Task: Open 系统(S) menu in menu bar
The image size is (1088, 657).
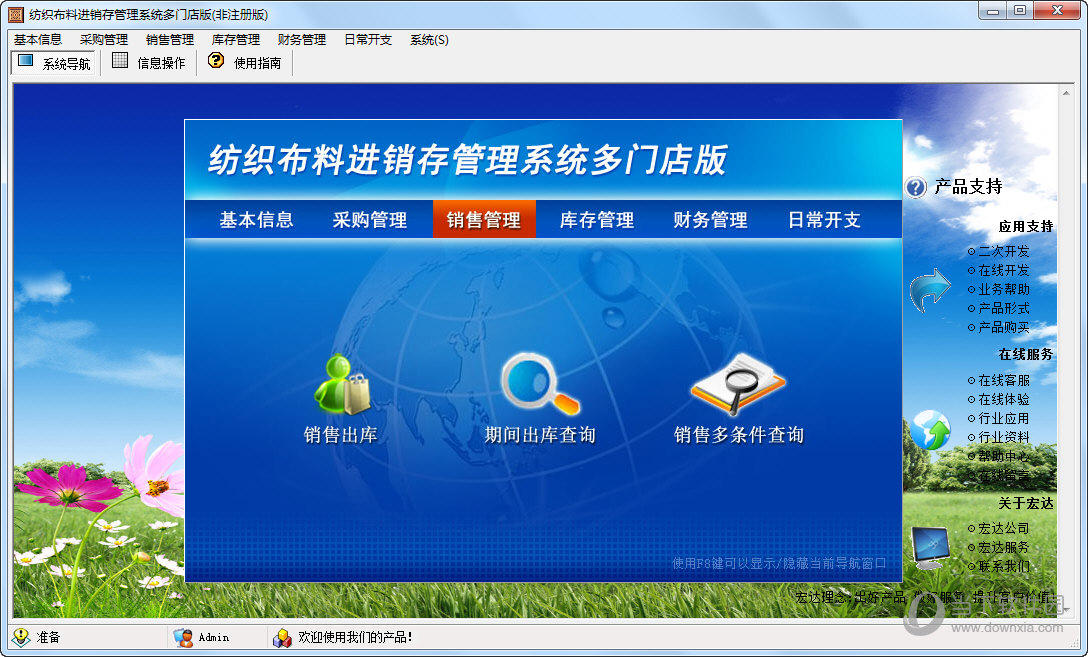Action: point(429,40)
